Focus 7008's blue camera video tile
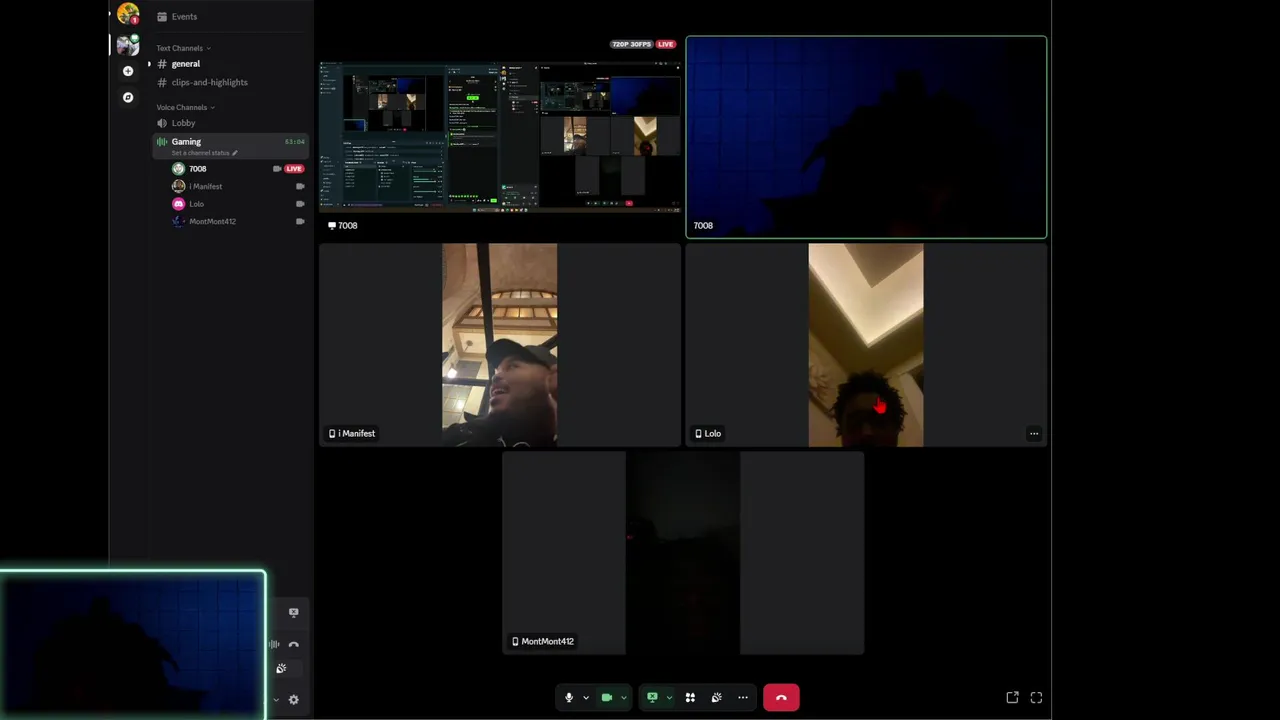The image size is (1280, 720). coord(866,137)
